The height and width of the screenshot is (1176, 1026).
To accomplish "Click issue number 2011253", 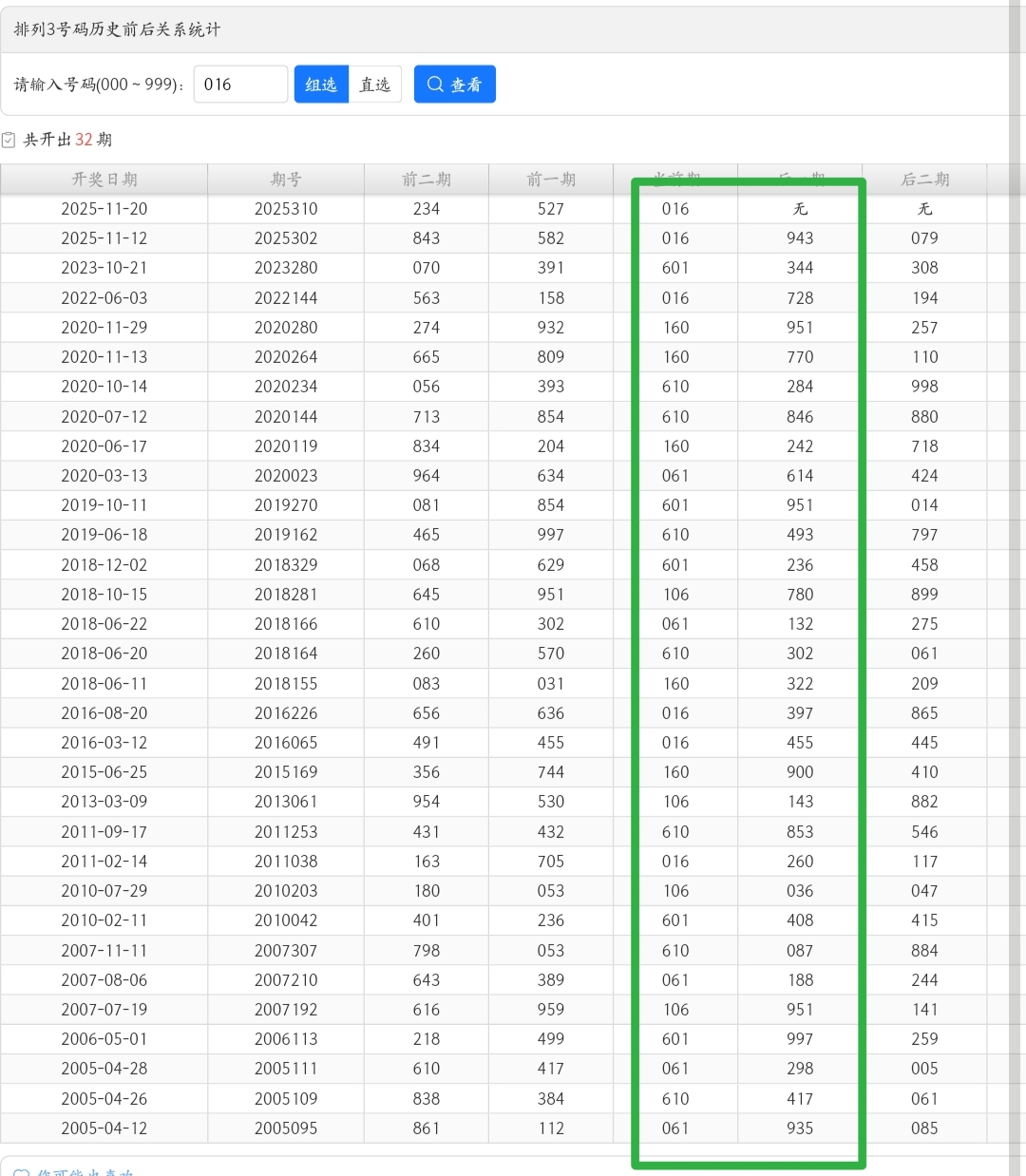I will click(286, 832).
